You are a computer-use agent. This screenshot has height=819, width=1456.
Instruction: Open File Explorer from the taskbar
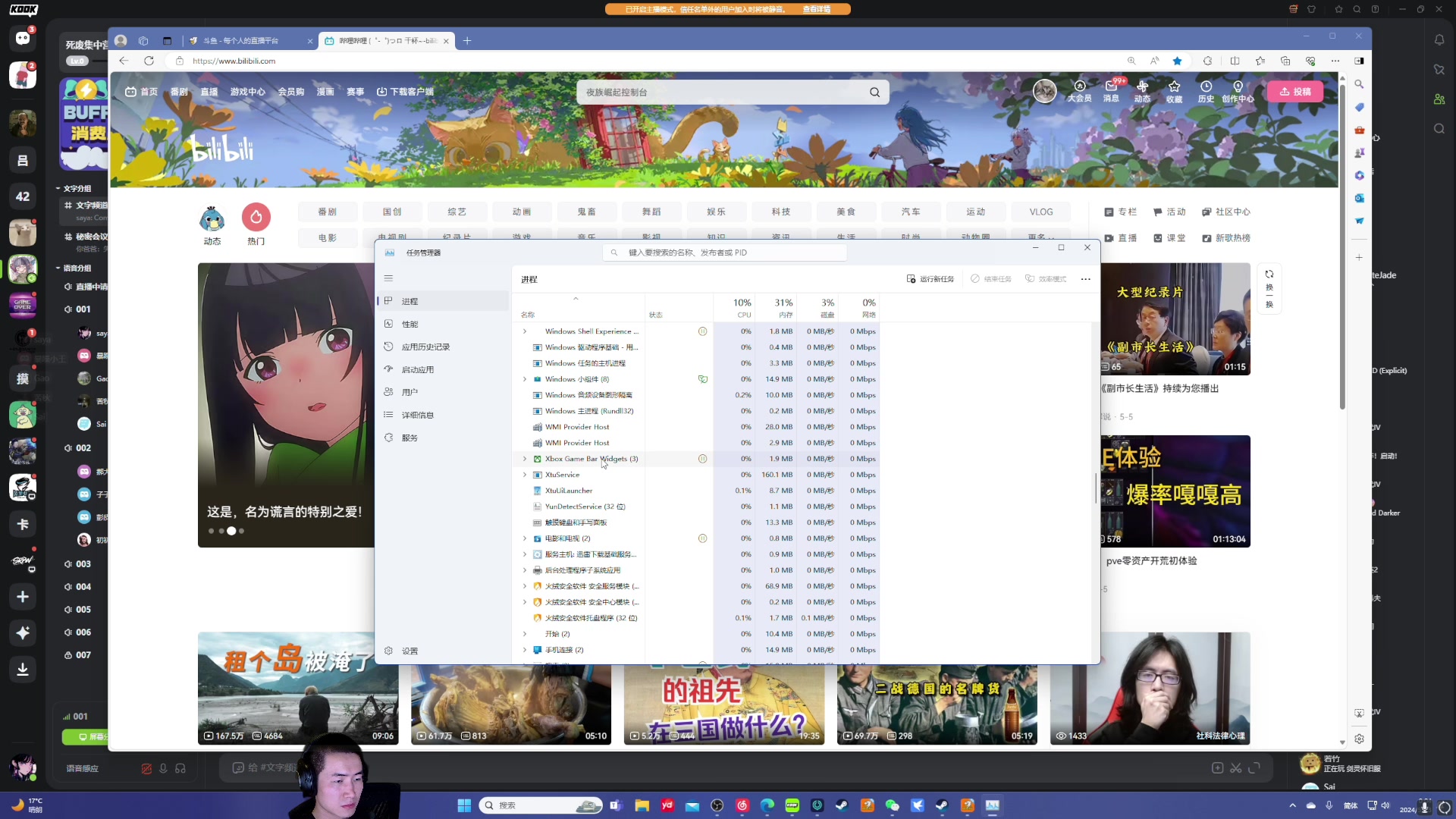[x=642, y=805]
